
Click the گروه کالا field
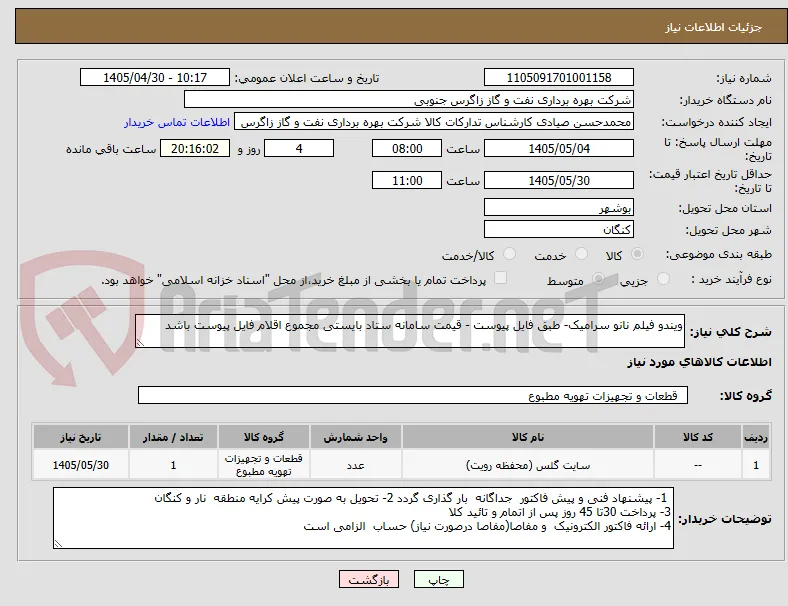pyautogui.click(x=413, y=395)
